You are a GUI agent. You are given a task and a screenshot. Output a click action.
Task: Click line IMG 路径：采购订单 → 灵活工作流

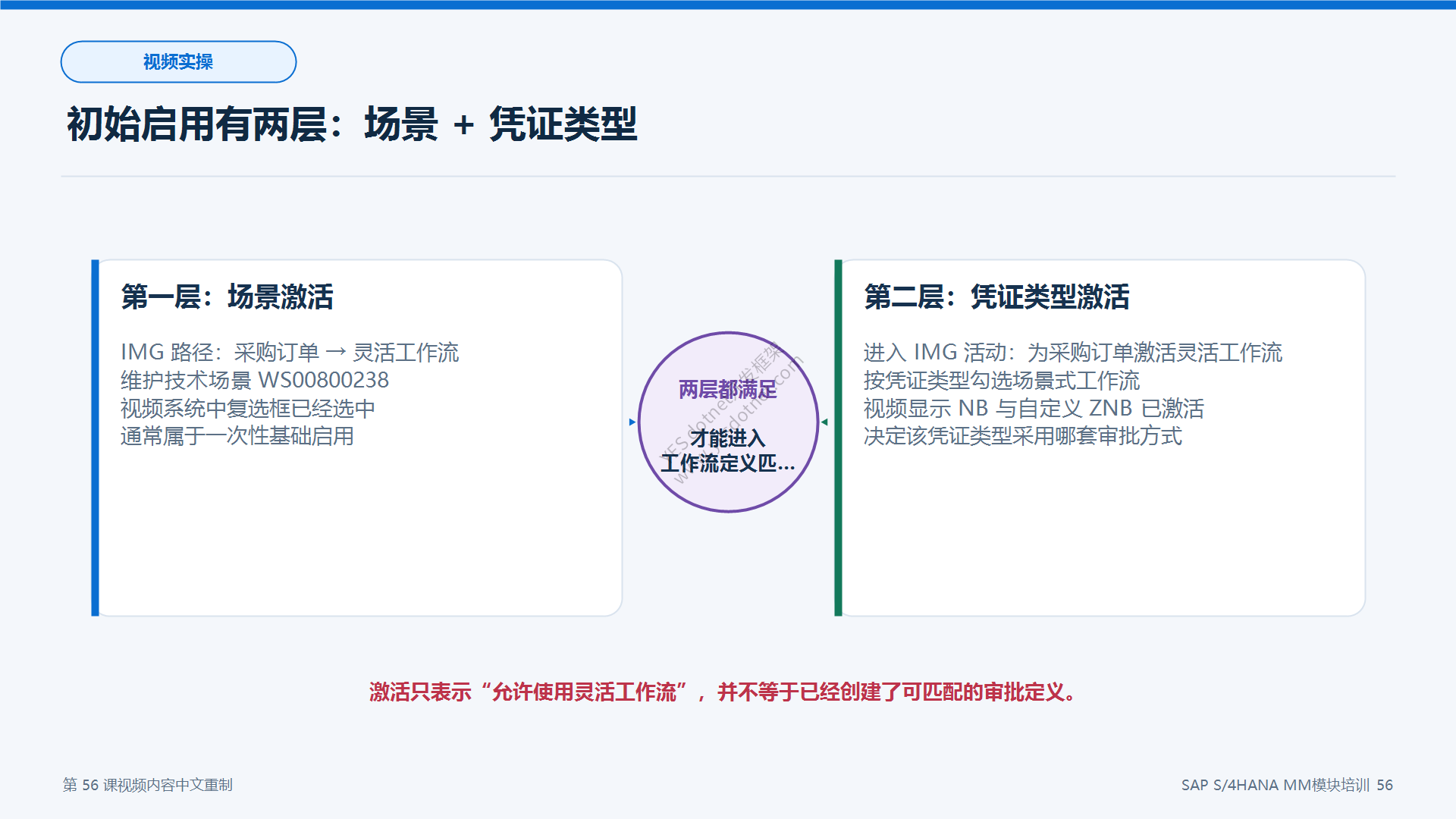tap(290, 352)
